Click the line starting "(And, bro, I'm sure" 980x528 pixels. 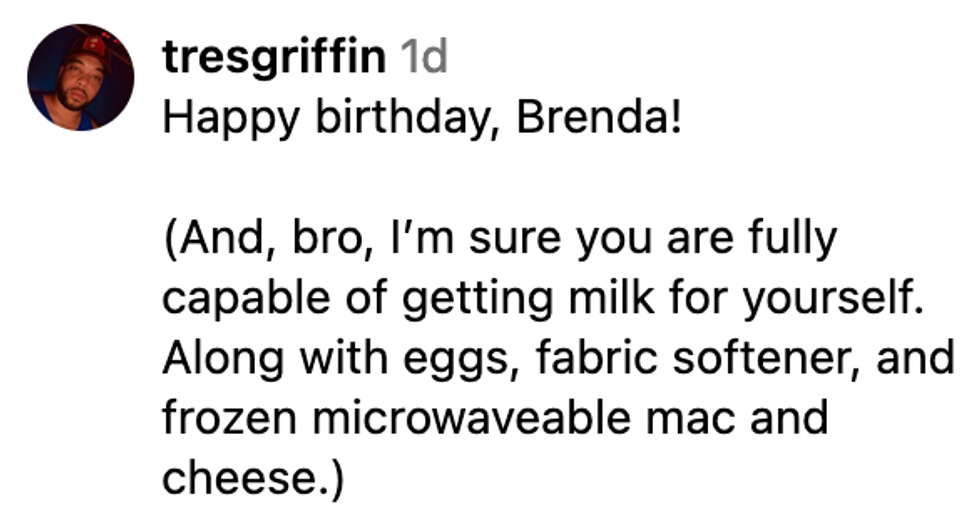[x=498, y=240]
